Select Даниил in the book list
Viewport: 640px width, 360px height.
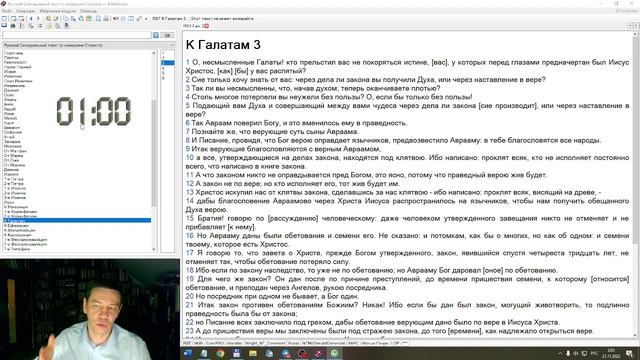point(11,90)
